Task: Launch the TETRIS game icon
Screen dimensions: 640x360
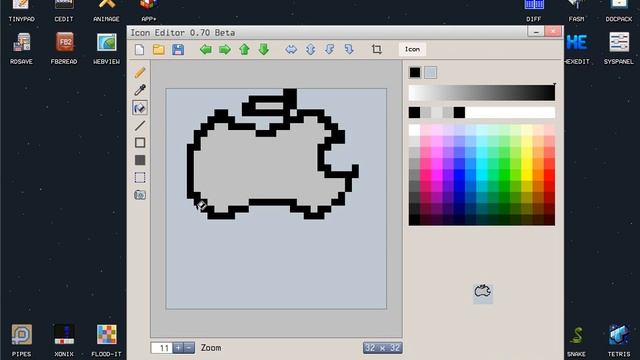Action: coord(619,340)
